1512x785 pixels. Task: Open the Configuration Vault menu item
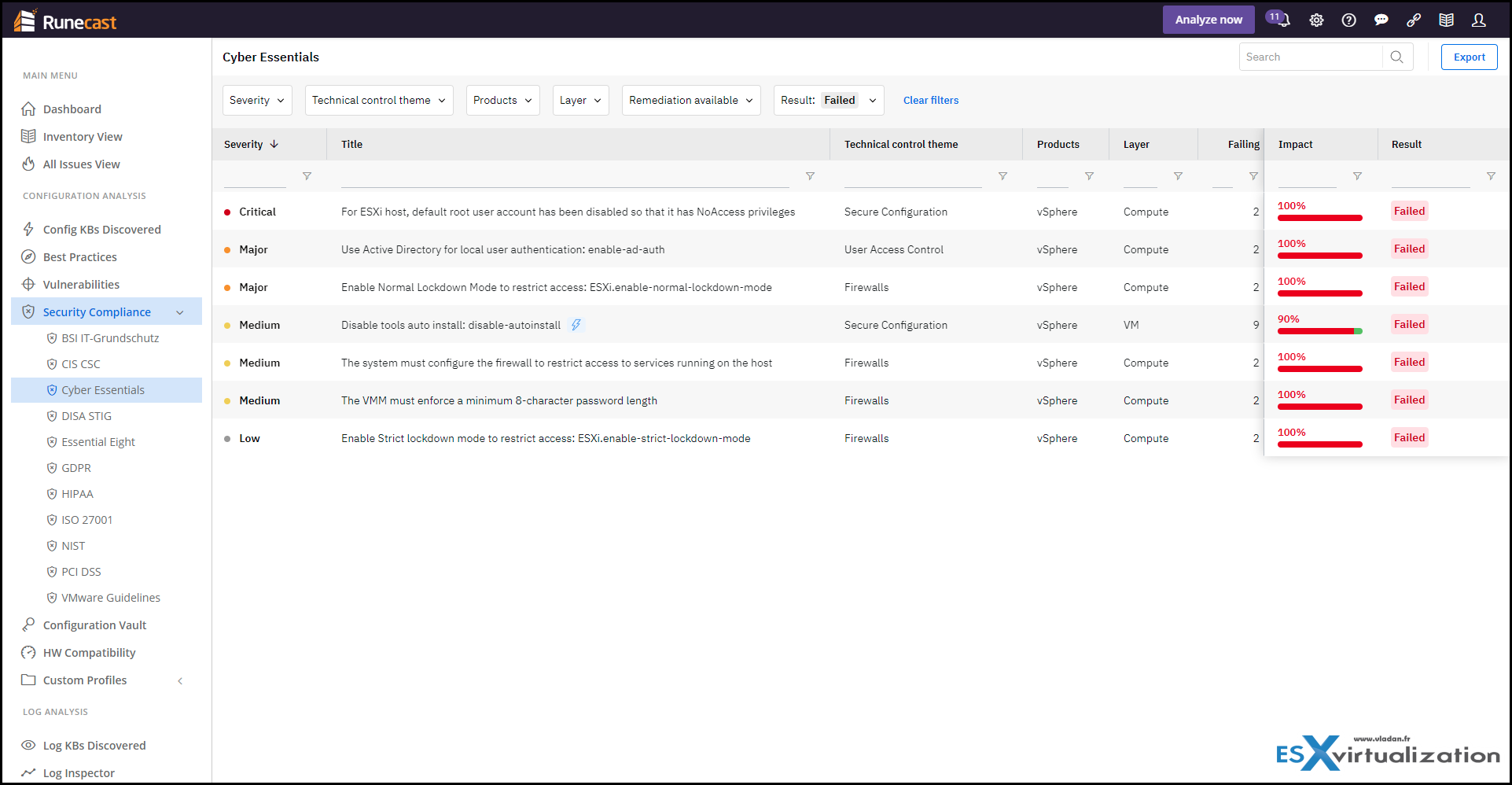point(94,625)
